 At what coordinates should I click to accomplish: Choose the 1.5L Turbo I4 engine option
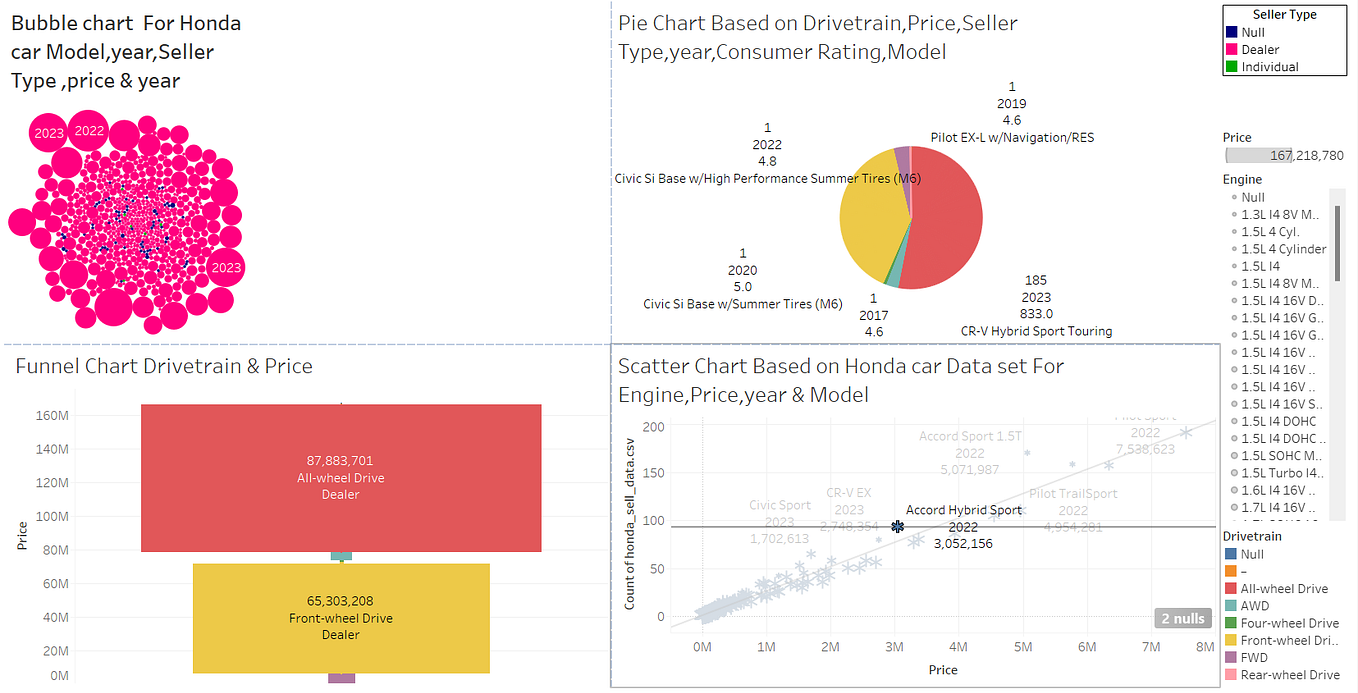(1275, 472)
